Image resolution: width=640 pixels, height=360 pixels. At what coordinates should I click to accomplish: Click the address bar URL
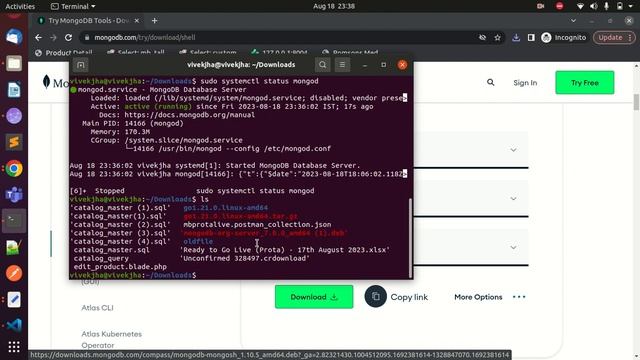click(x=145, y=38)
